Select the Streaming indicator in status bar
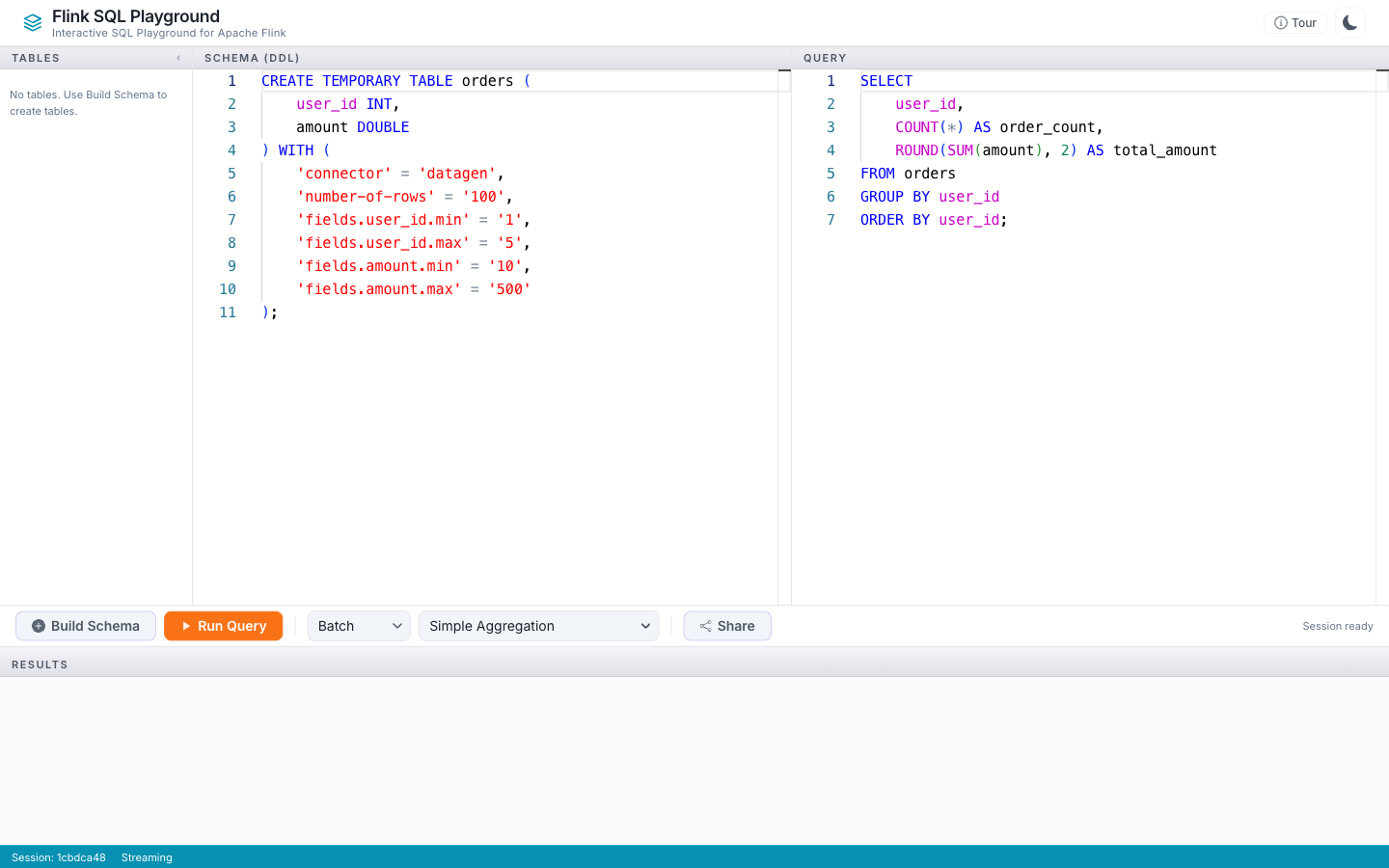Image resolution: width=1389 pixels, height=868 pixels. pos(147,857)
